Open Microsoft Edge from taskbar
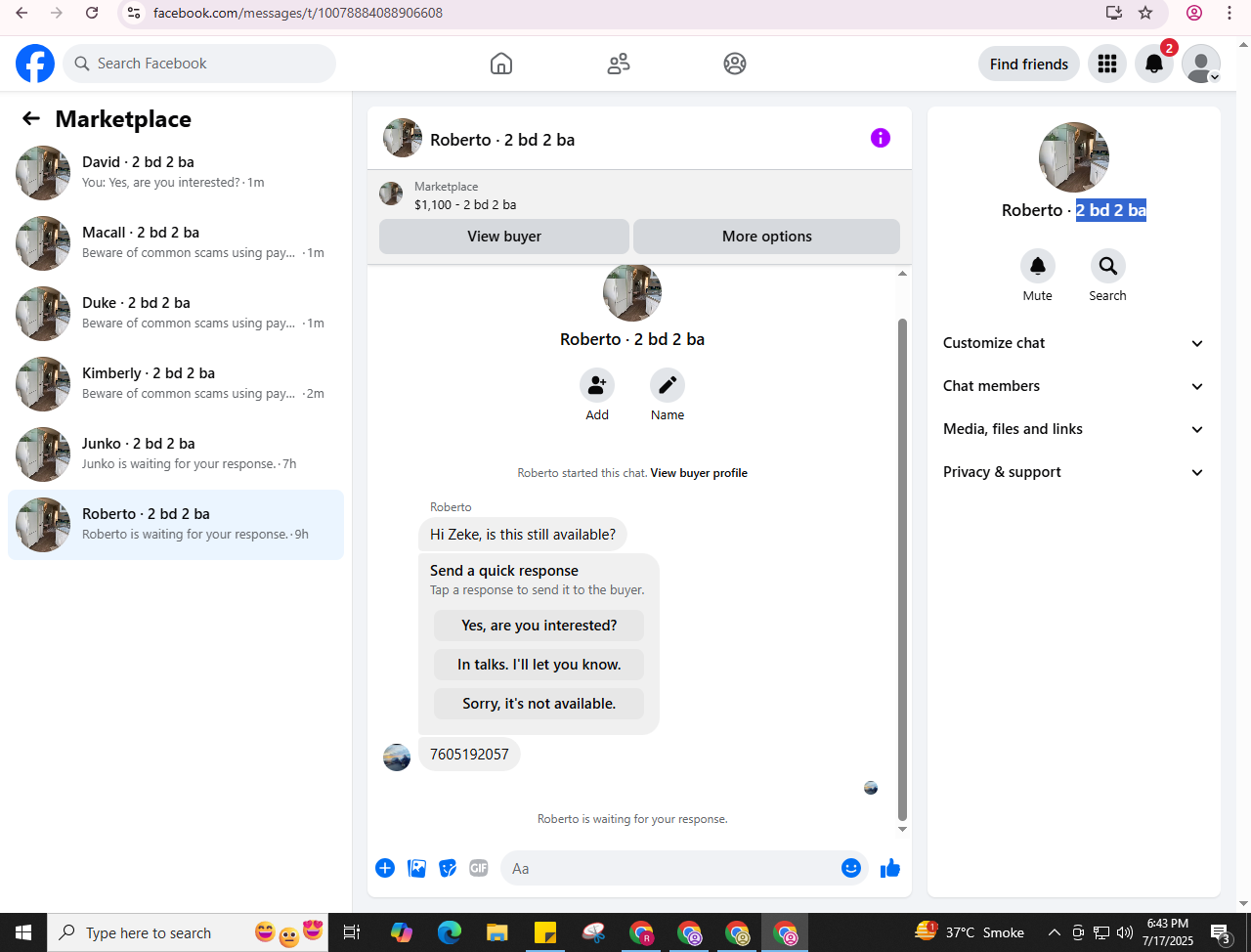The height and width of the screenshot is (952, 1251). pos(450,932)
